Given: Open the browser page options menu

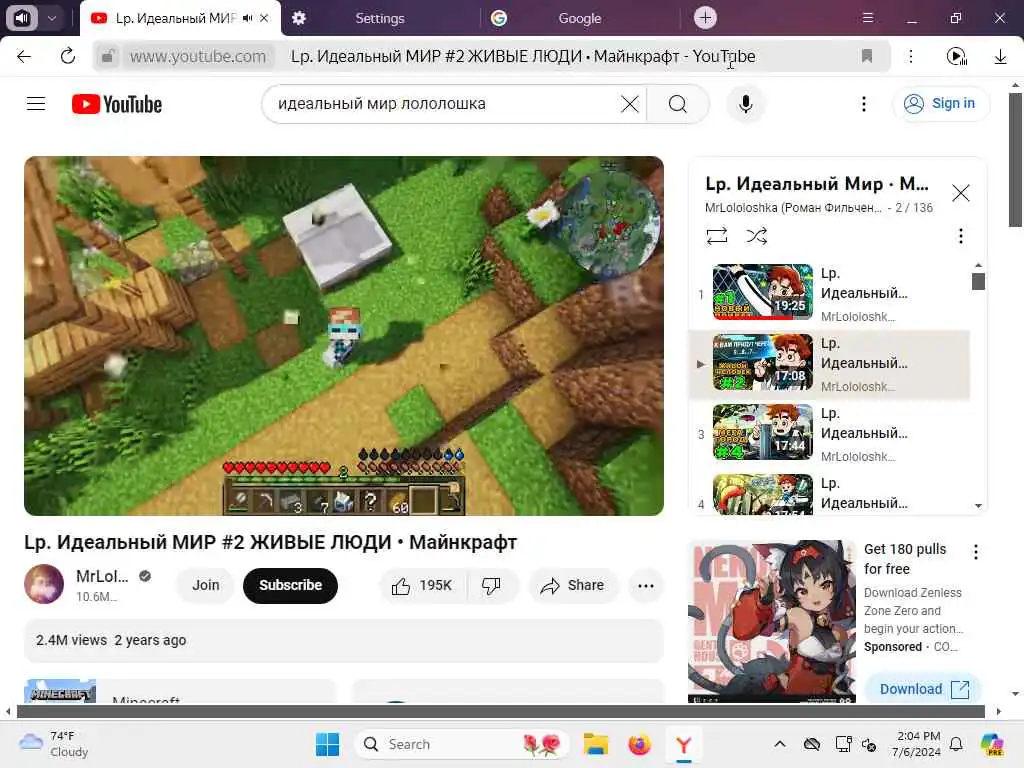Looking at the screenshot, I should click(910, 56).
